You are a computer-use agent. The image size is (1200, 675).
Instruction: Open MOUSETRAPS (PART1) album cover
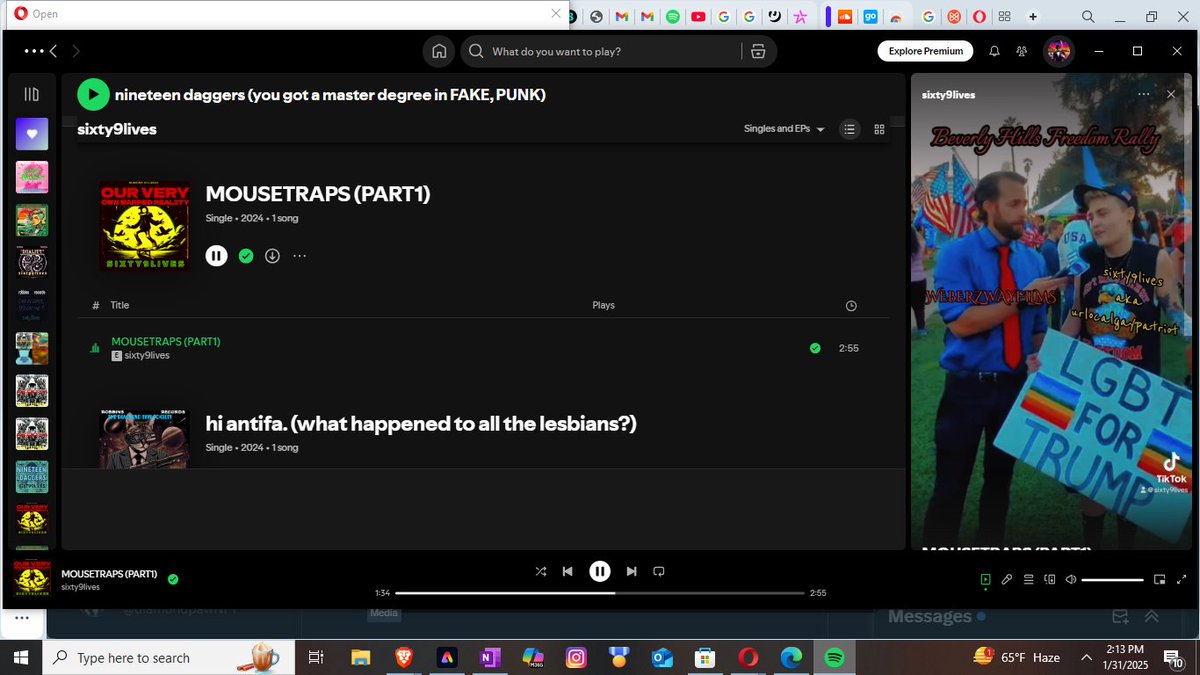[x=144, y=225]
